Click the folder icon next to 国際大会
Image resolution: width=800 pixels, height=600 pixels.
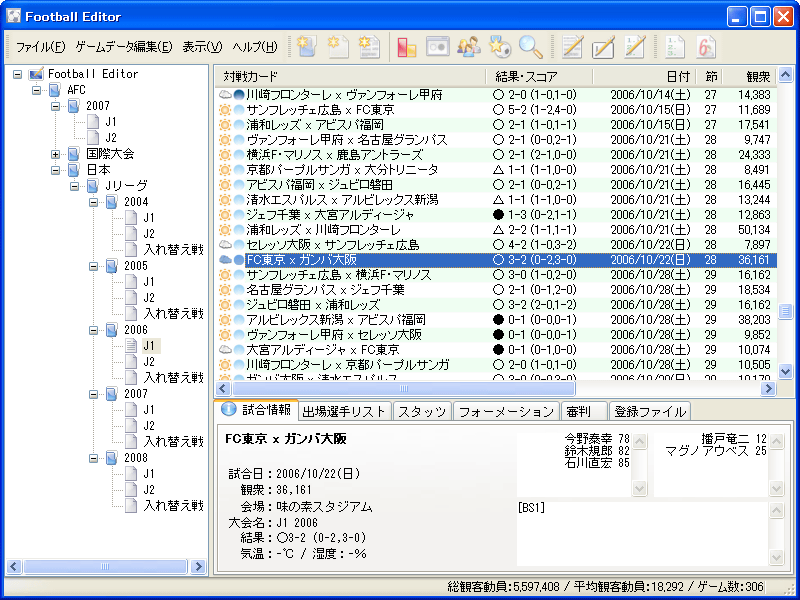[74, 154]
